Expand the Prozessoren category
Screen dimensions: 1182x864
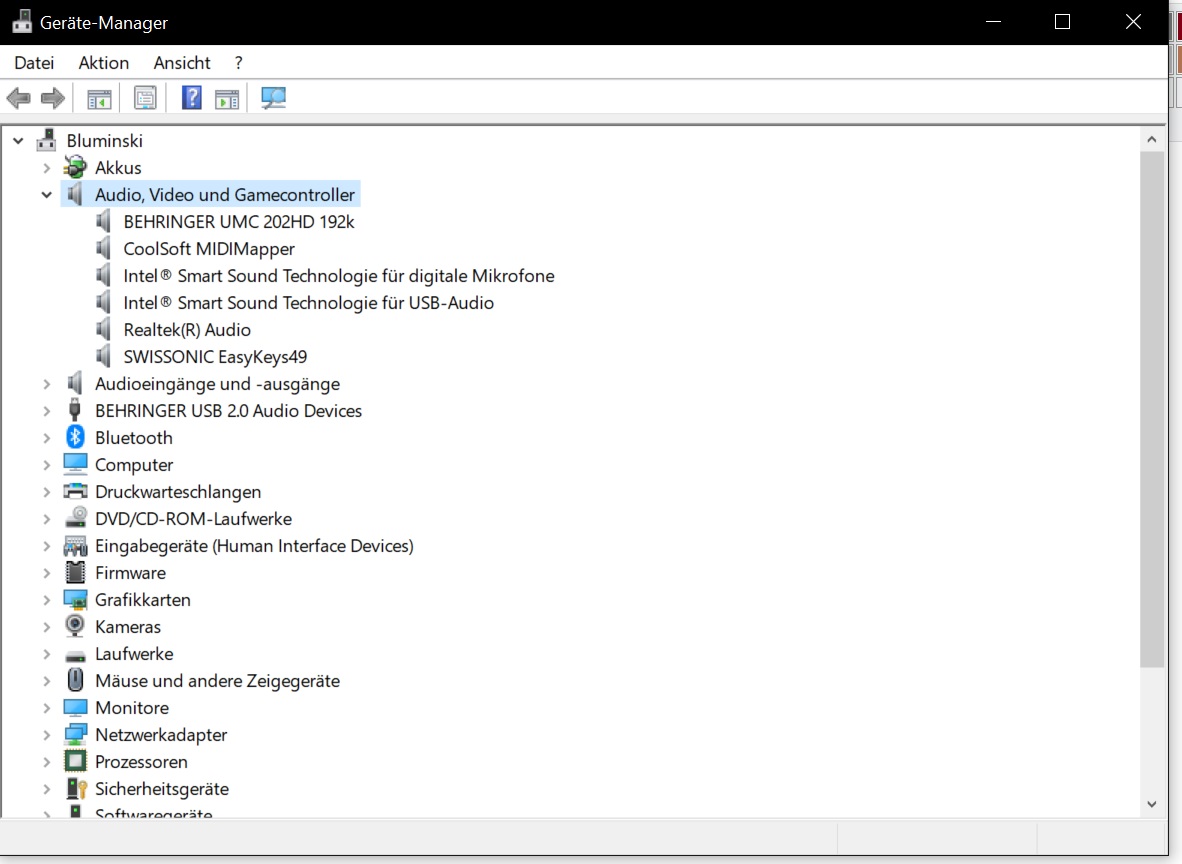point(47,762)
